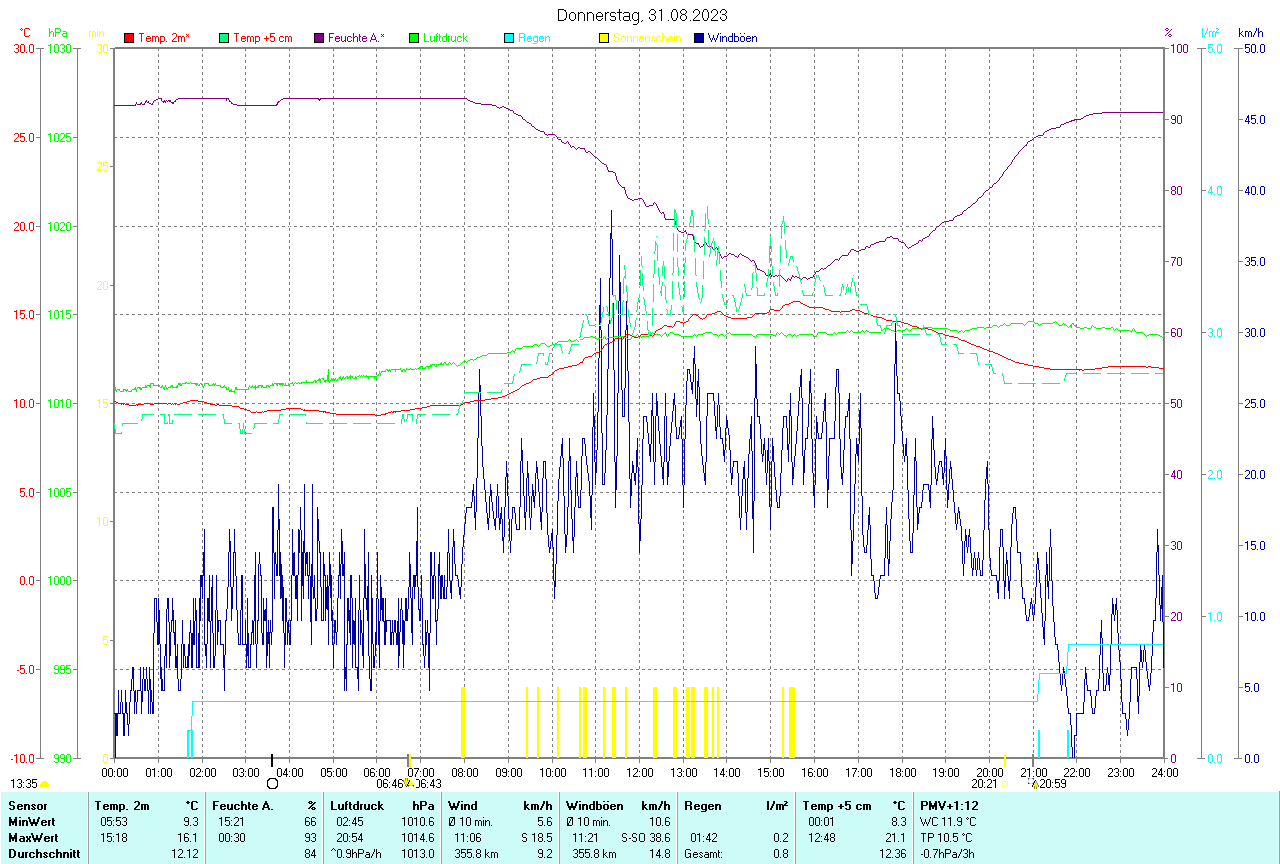Click the 12:00 tick label on the time axis
The height and width of the screenshot is (864, 1280).
(x=639, y=772)
